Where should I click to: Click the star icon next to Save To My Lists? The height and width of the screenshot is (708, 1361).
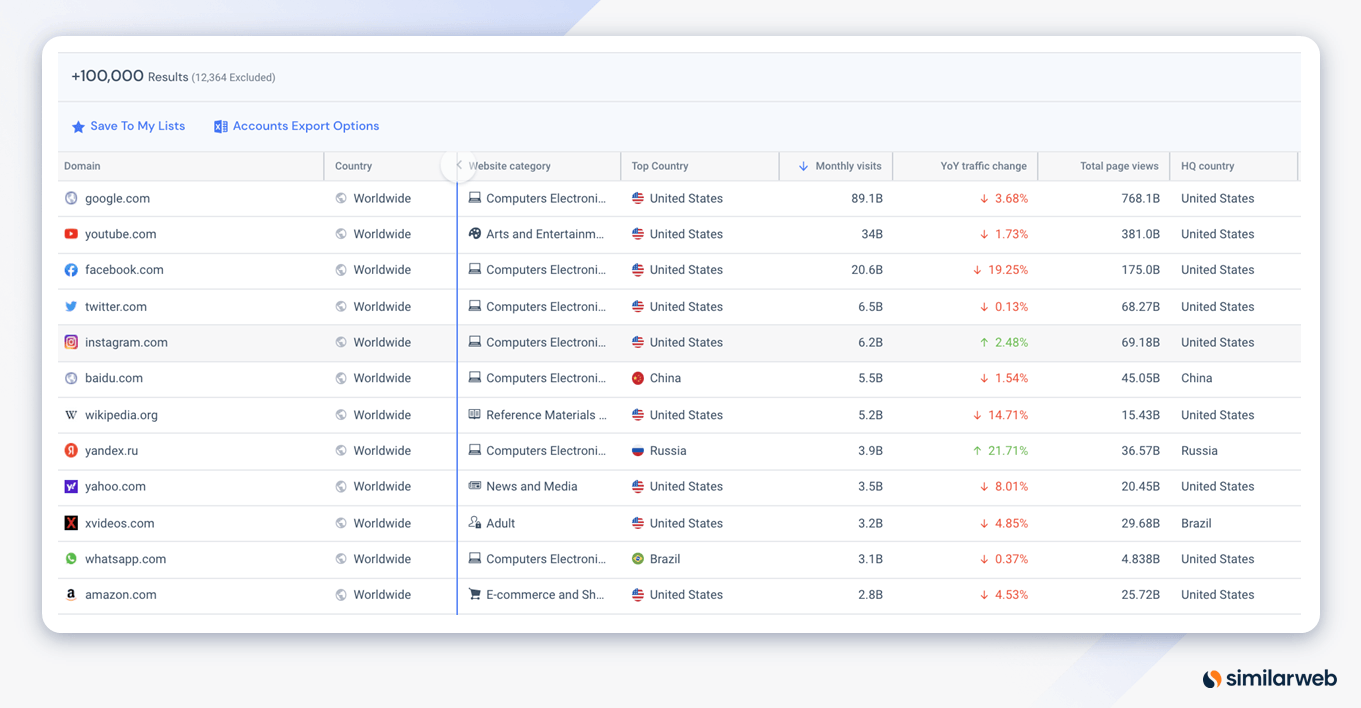click(x=79, y=126)
